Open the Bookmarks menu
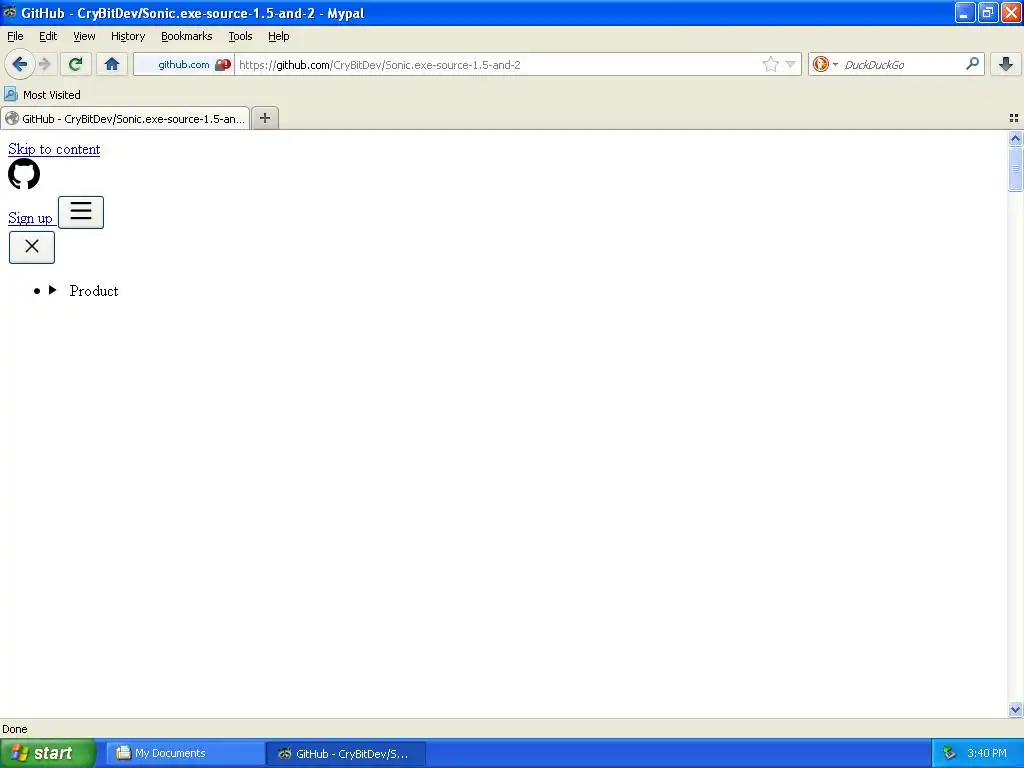The height and width of the screenshot is (768, 1024). [187, 36]
